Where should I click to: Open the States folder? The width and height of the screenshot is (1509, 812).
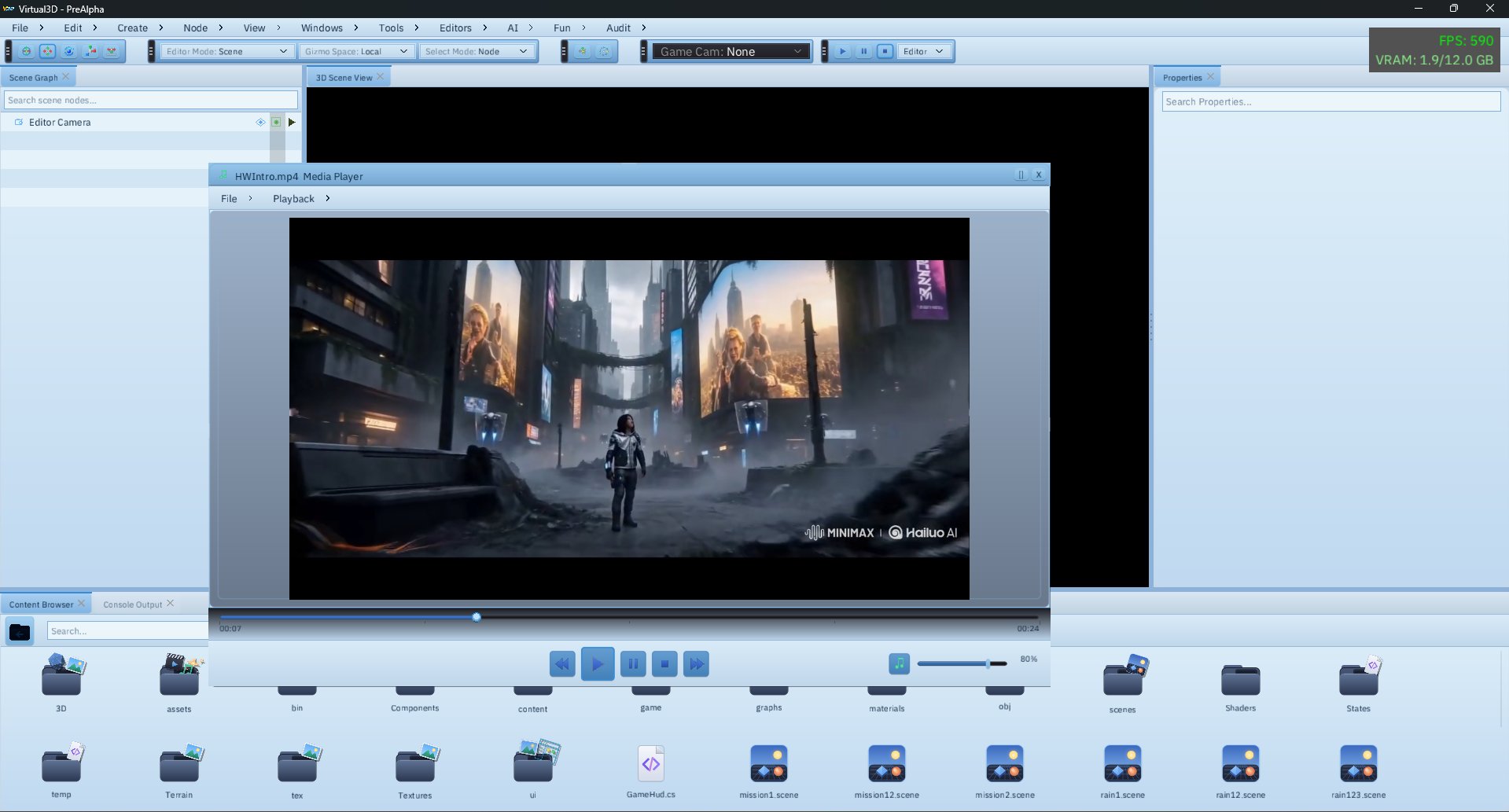pos(1359,682)
